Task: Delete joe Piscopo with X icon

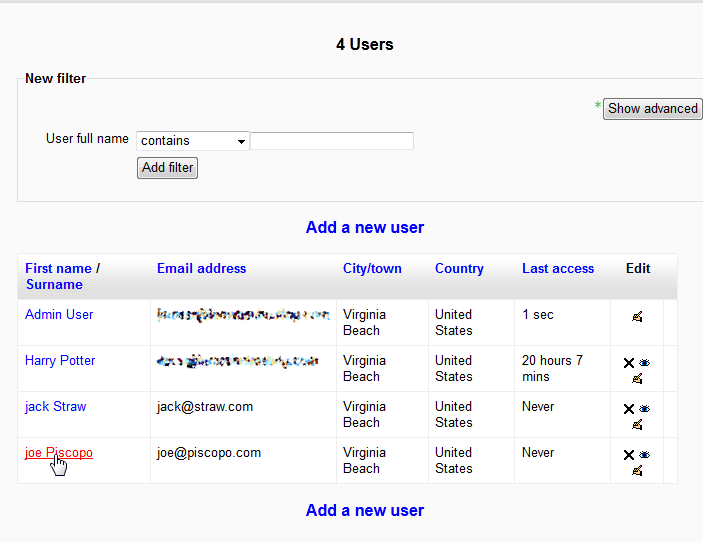Action: coord(629,455)
